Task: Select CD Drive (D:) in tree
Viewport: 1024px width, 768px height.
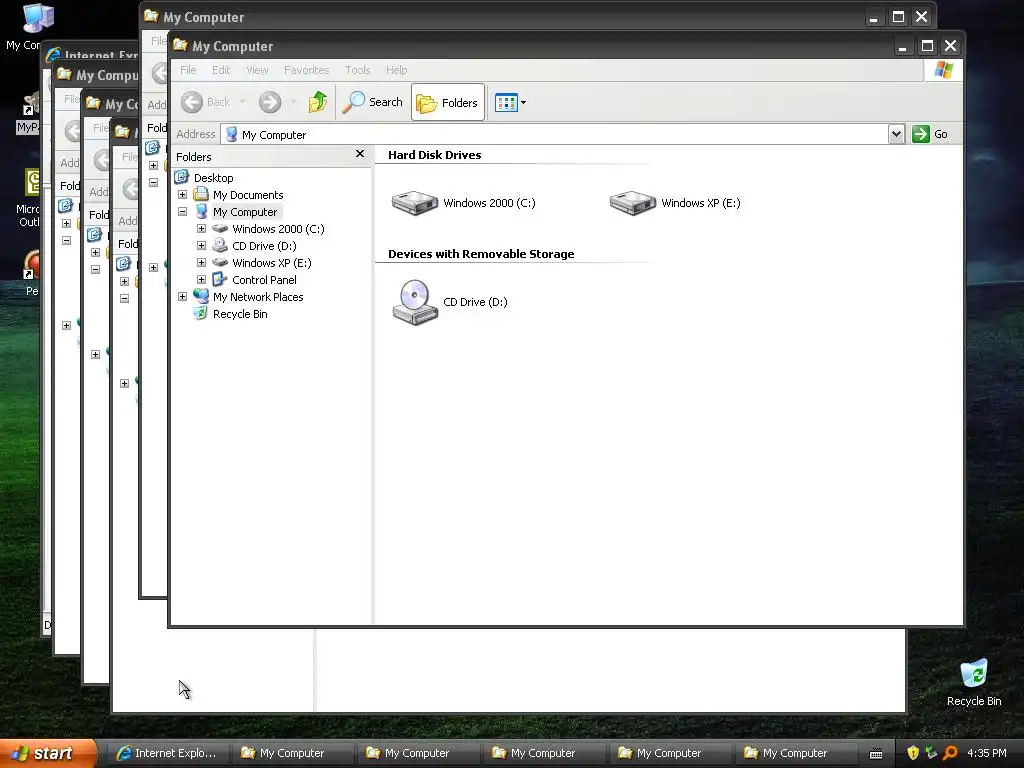Action: coord(264,246)
